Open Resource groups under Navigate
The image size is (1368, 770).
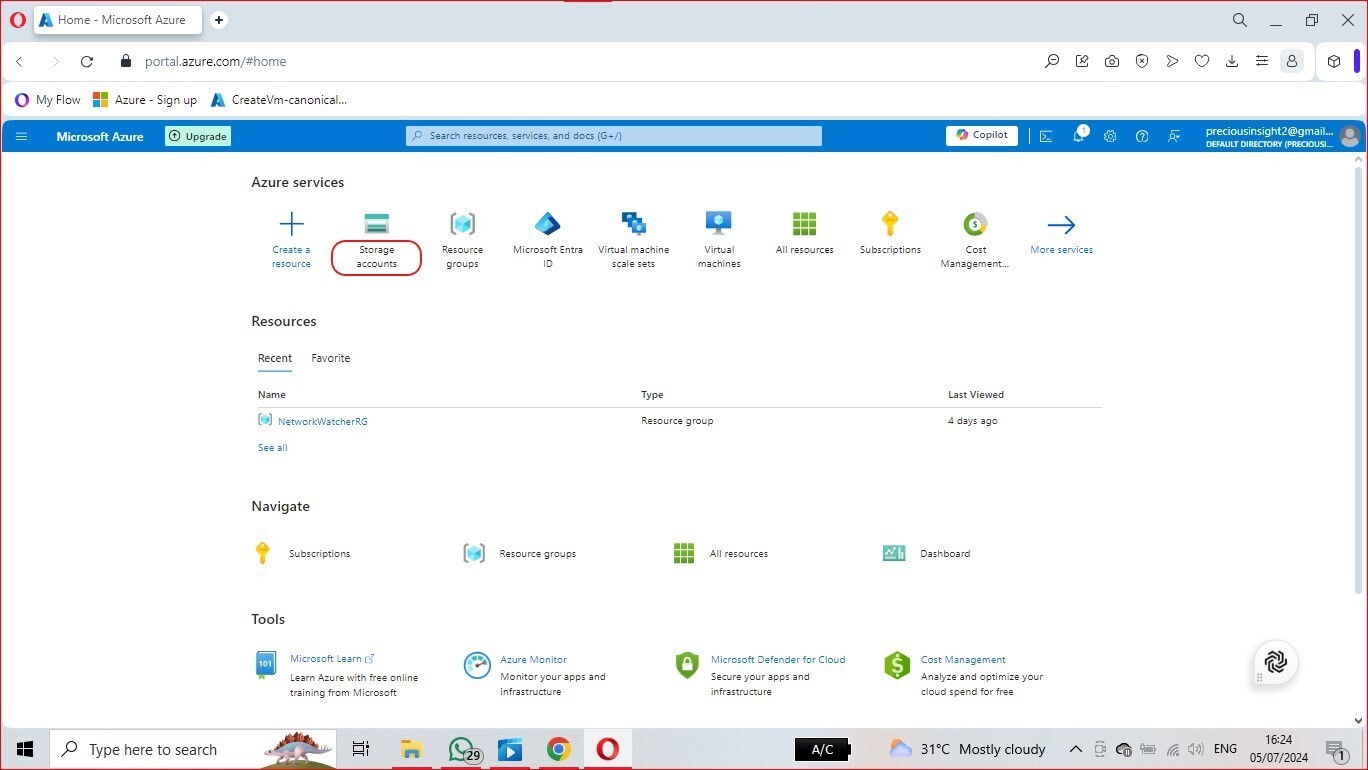[519, 553]
